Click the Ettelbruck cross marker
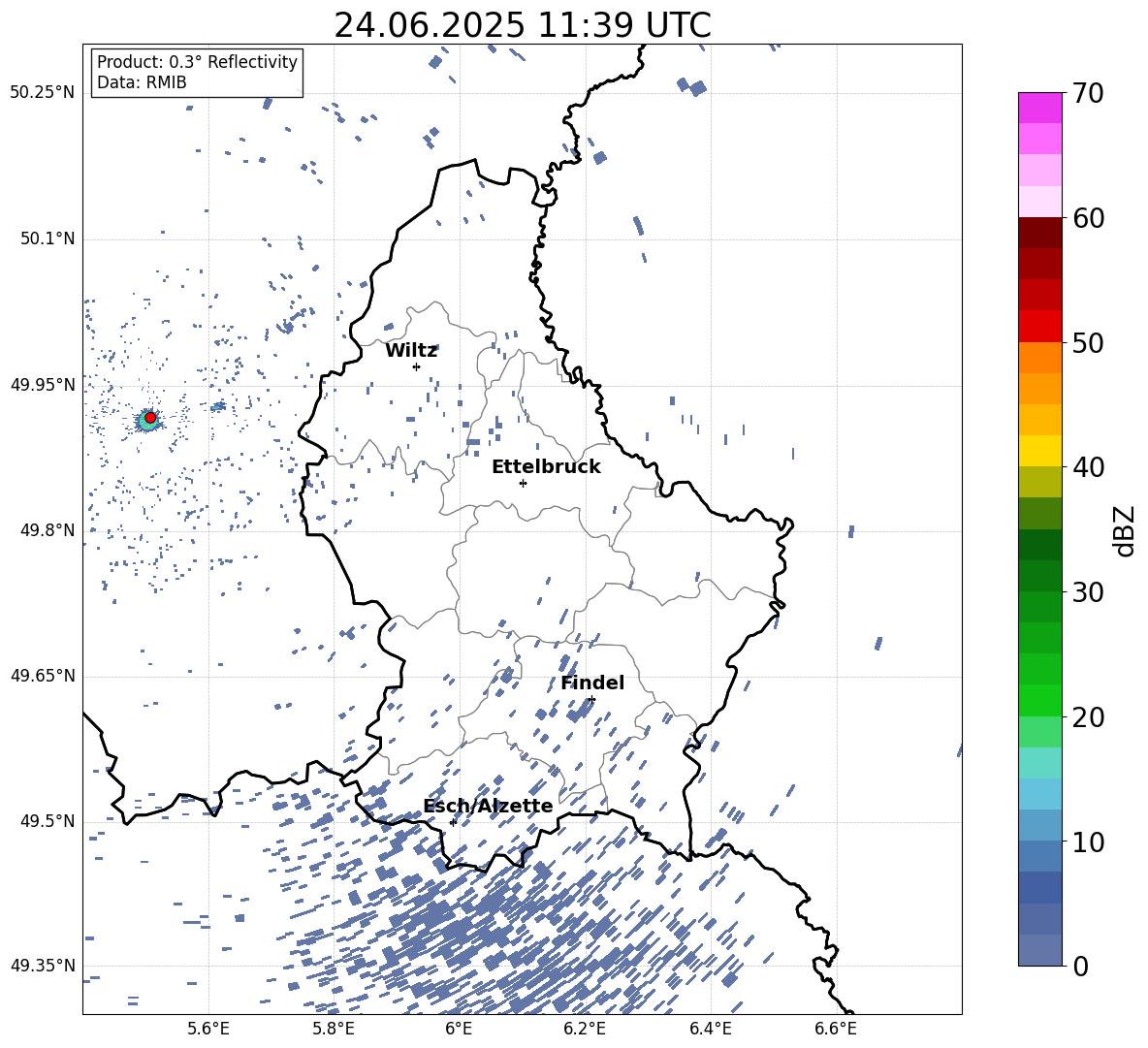The width and height of the screenshot is (1148, 1048). (523, 483)
